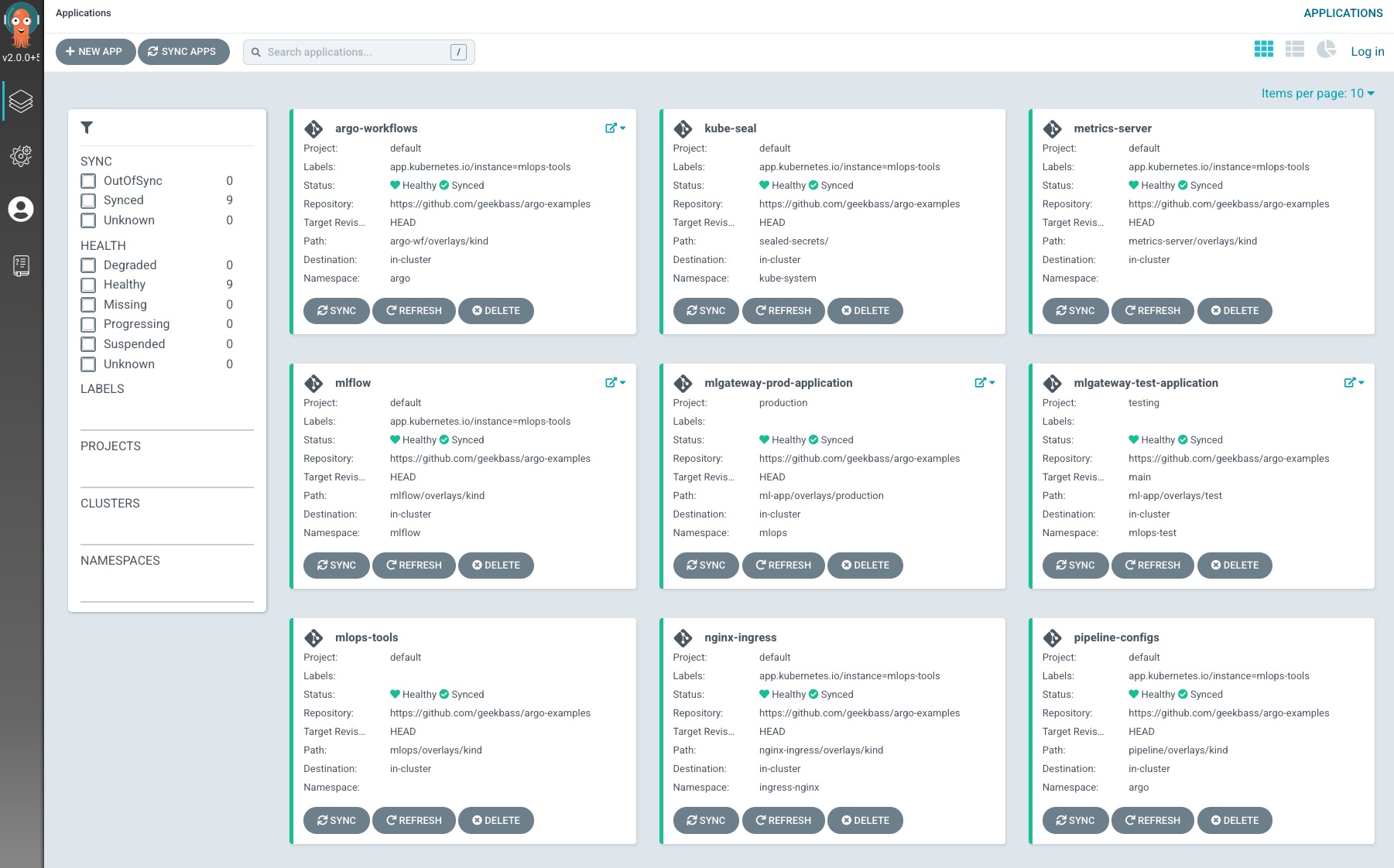
Task: Open Items per page dropdown
Action: tap(1317, 93)
